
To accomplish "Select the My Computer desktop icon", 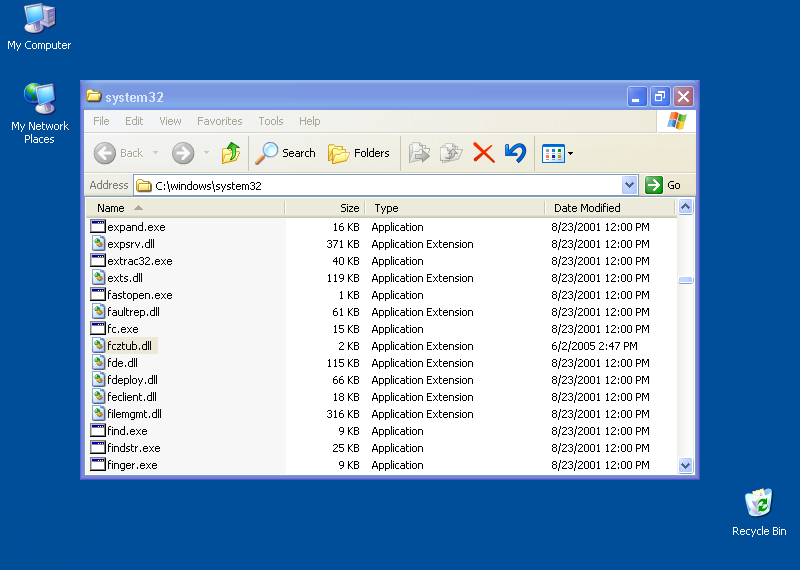I will pyautogui.click(x=39, y=19).
